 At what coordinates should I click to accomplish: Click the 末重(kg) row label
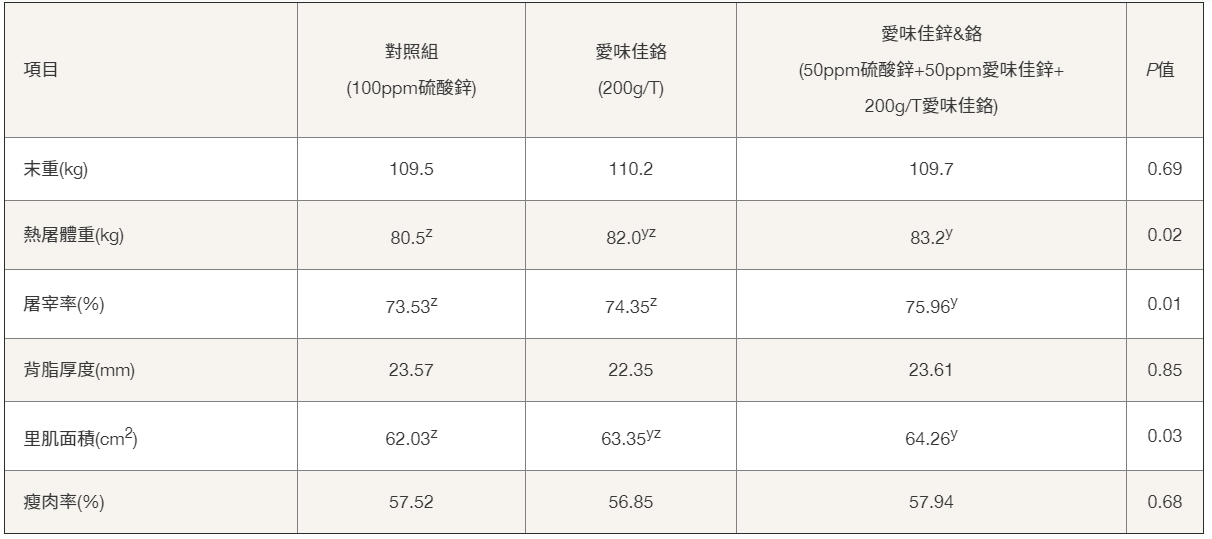click(x=56, y=170)
